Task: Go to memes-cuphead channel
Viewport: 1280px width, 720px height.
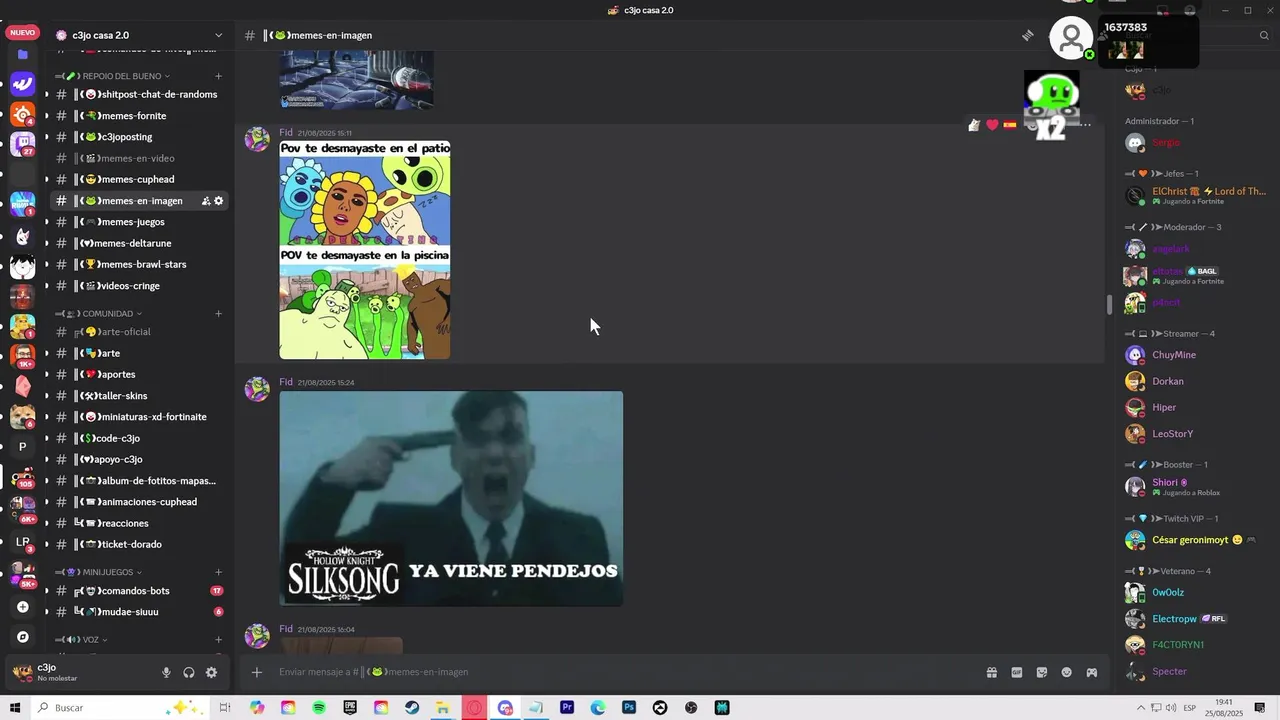Action: [139, 180]
